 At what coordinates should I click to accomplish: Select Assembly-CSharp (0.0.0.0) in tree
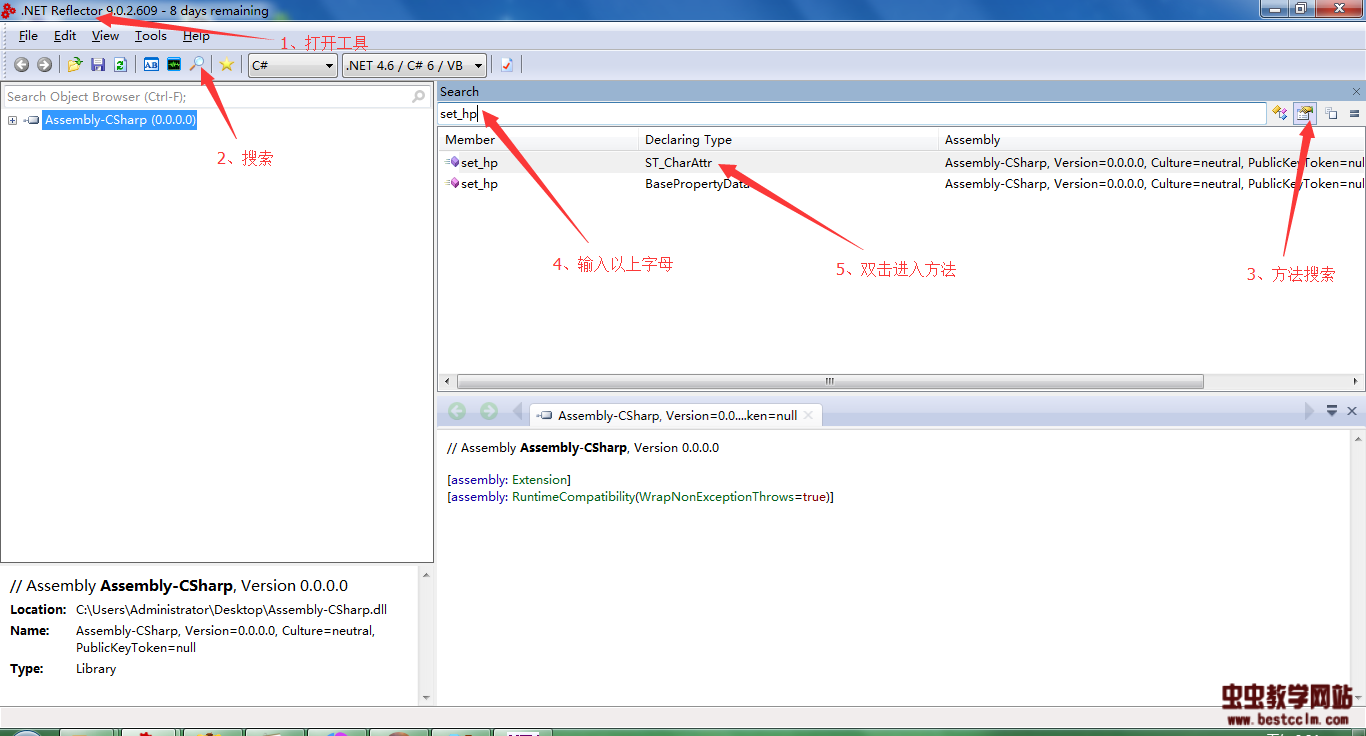[120, 120]
